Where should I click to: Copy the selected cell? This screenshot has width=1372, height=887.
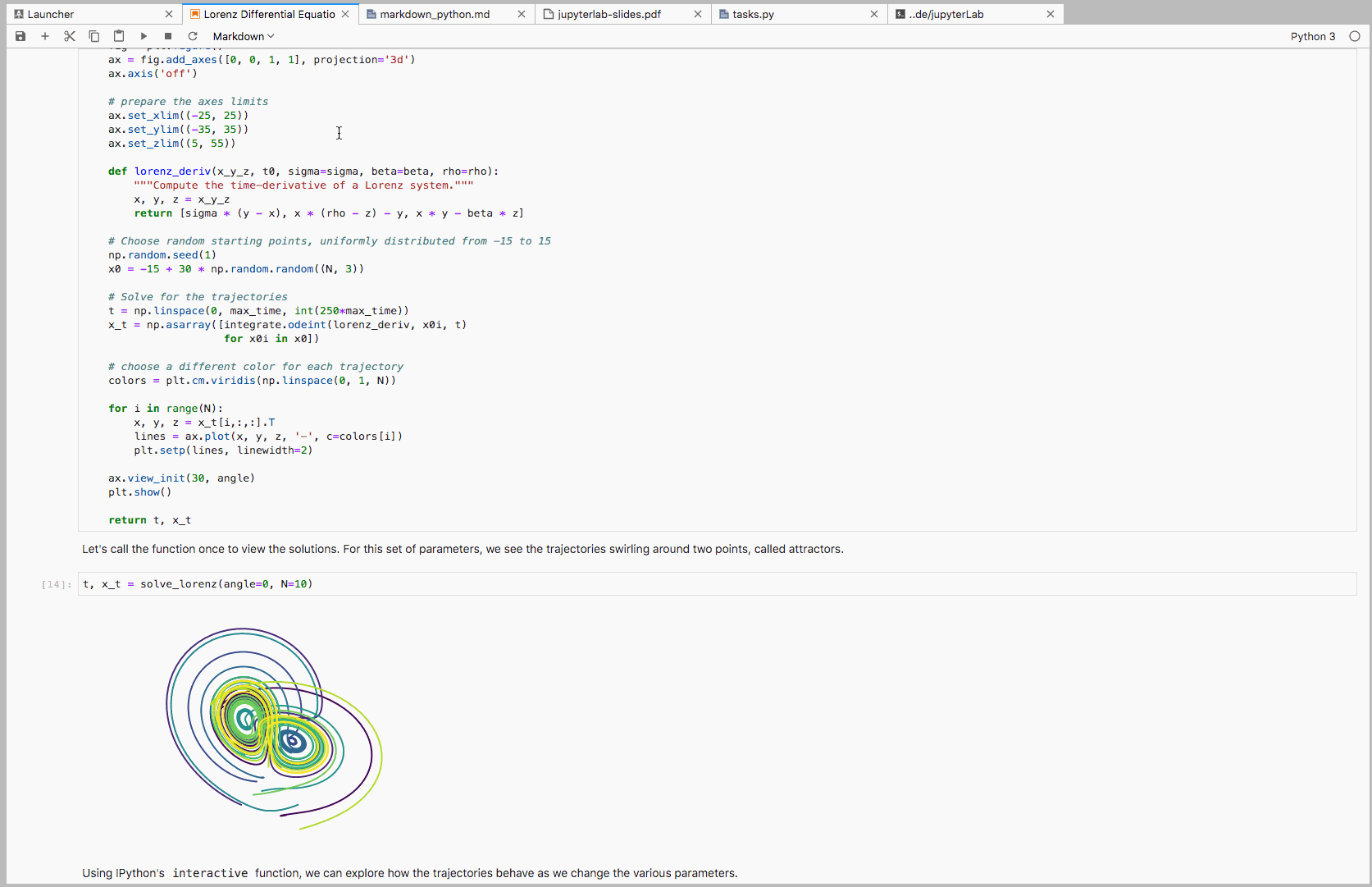point(94,36)
